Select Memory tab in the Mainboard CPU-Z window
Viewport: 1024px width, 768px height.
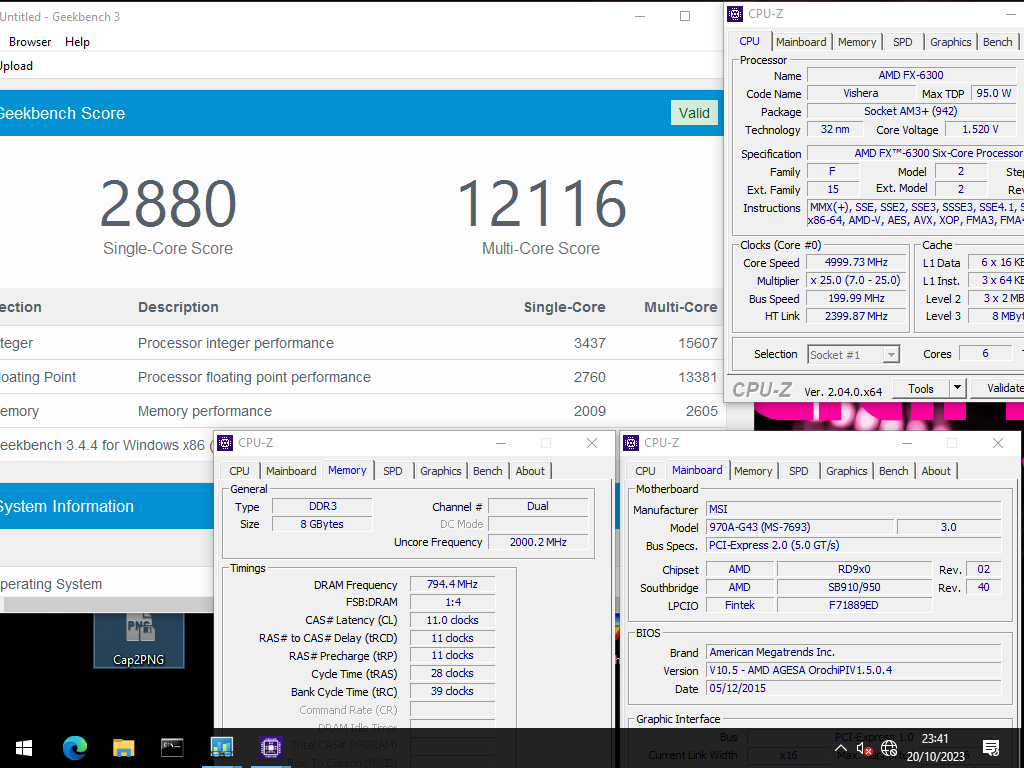pyautogui.click(x=753, y=471)
